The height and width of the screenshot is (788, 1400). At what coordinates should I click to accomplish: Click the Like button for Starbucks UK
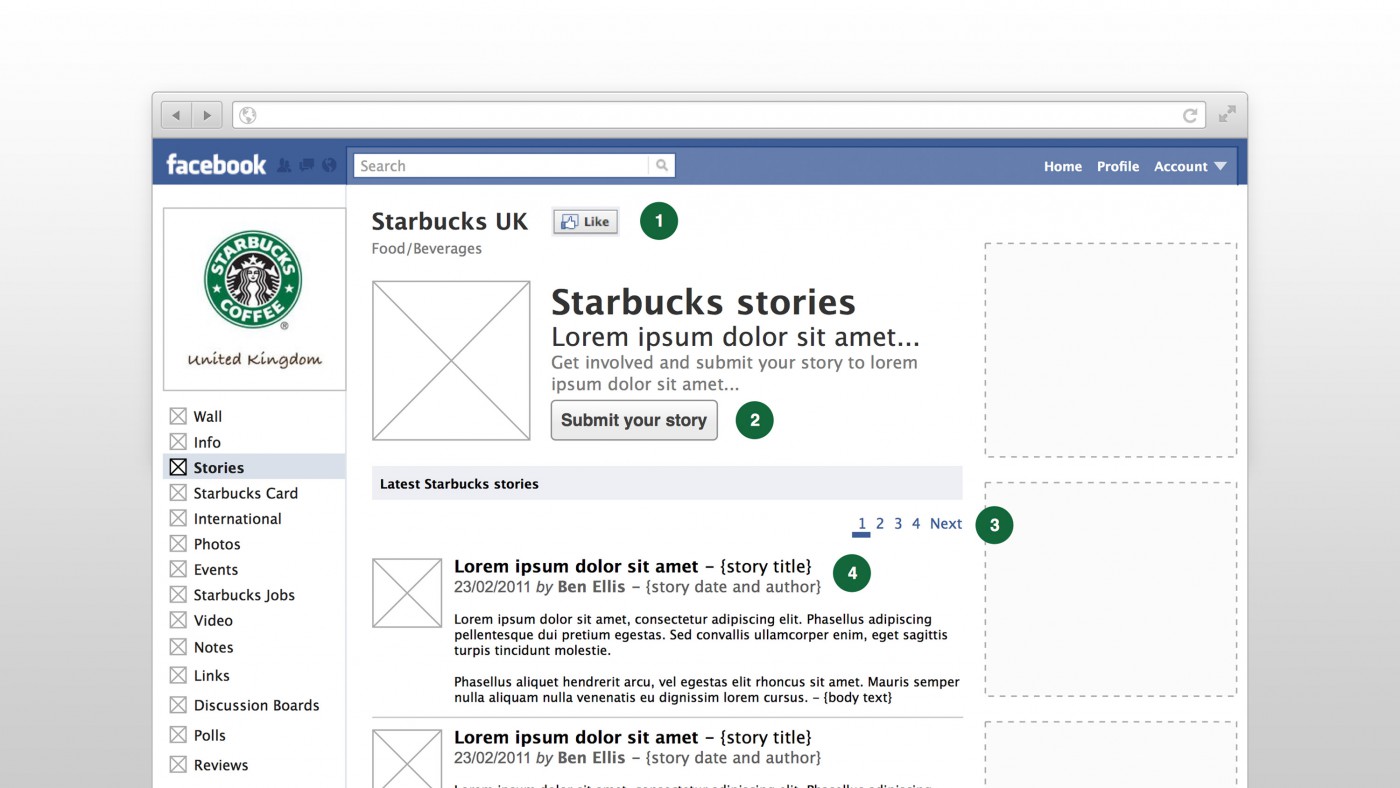585,222
